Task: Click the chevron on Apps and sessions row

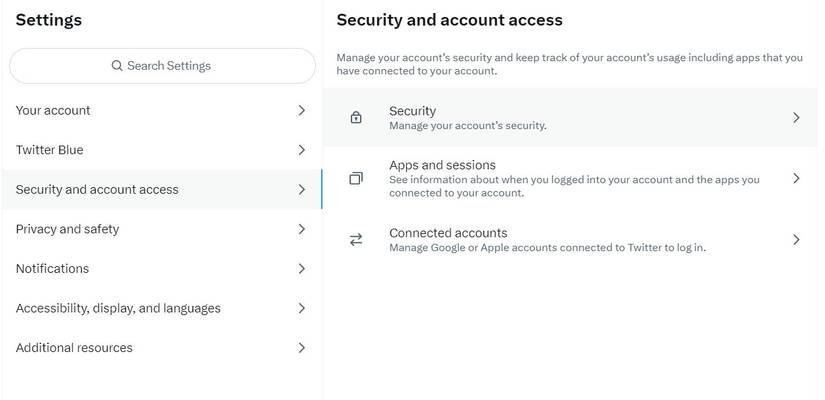Action: pos(796,178)
